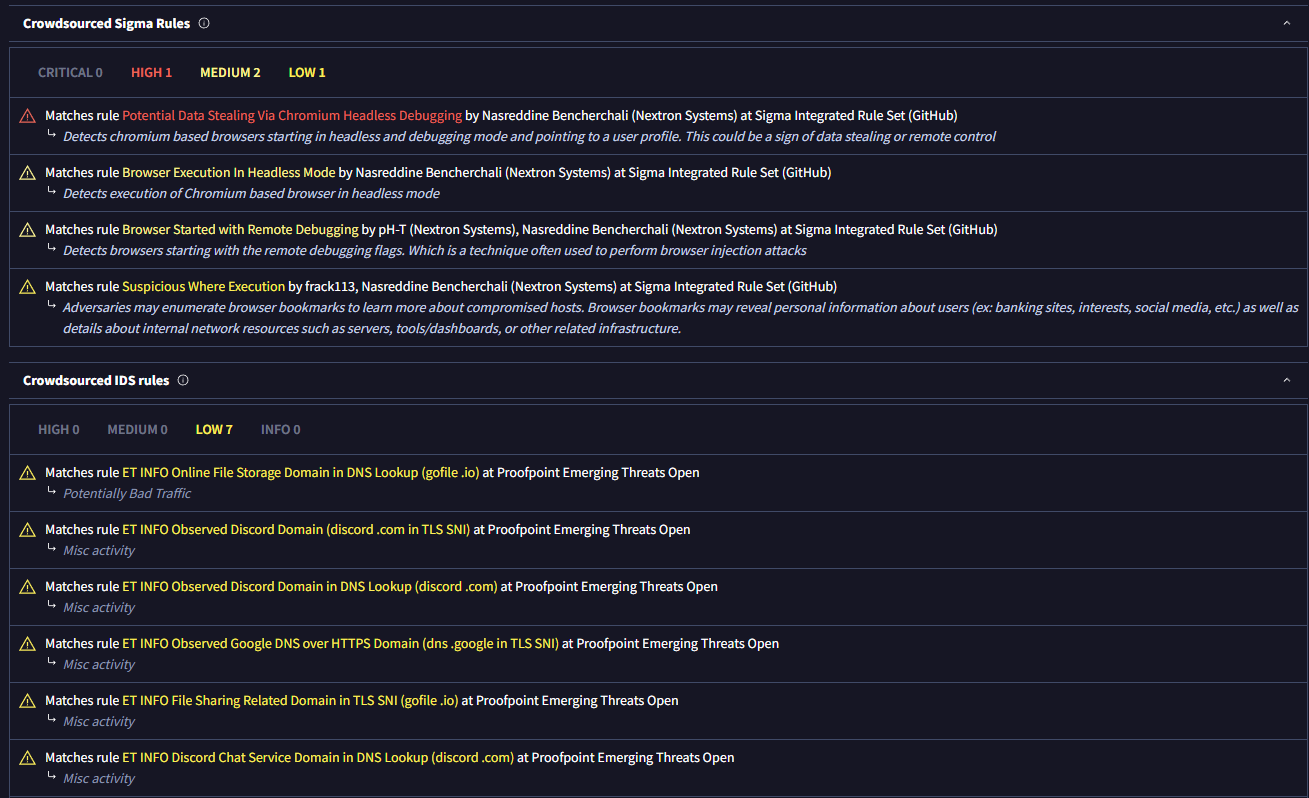1309x798 pixels.
Task: Click warning icon for Browser Started with Remote Debugging
Action: (28, 230)
